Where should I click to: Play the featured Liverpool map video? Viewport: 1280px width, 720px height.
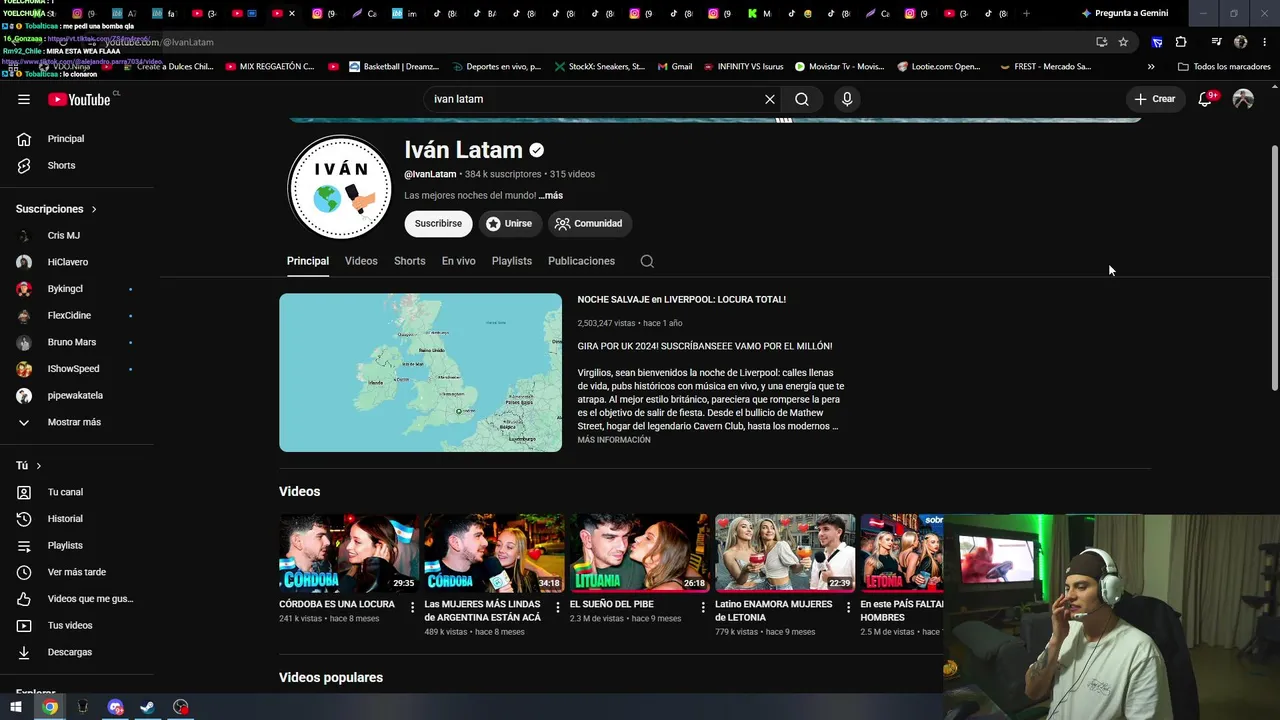click(420, 372)
